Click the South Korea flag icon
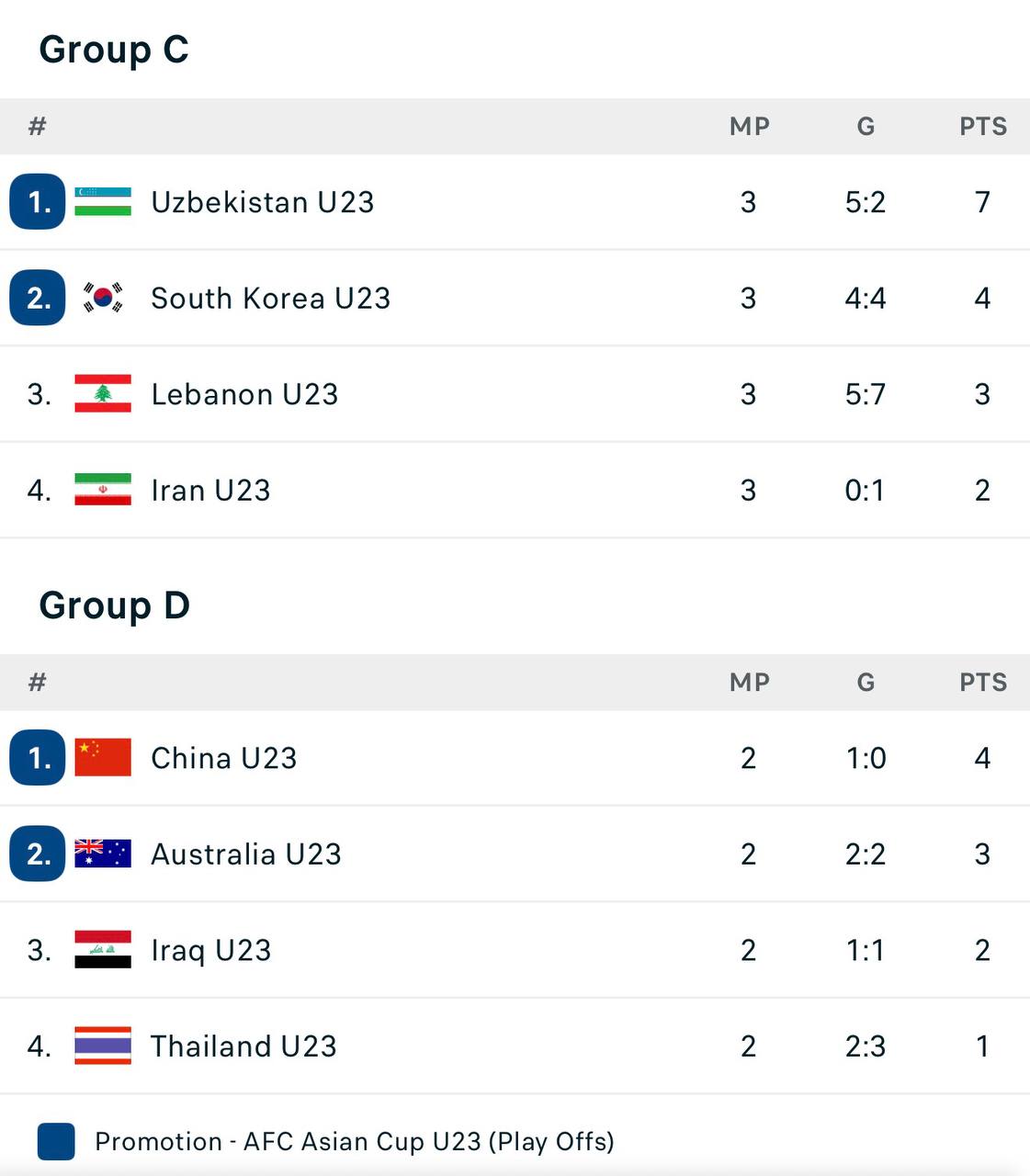This screenshot has width=1030, height=1176. [x=103, y=298]
